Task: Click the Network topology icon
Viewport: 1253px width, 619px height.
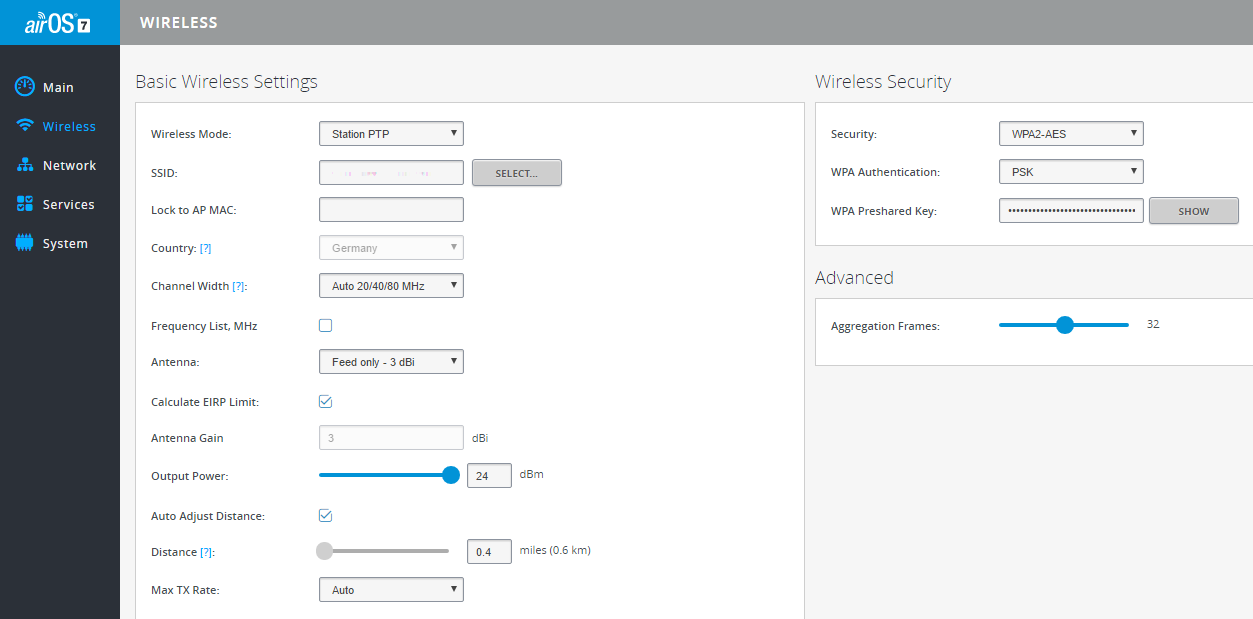Action: [25, 165]
